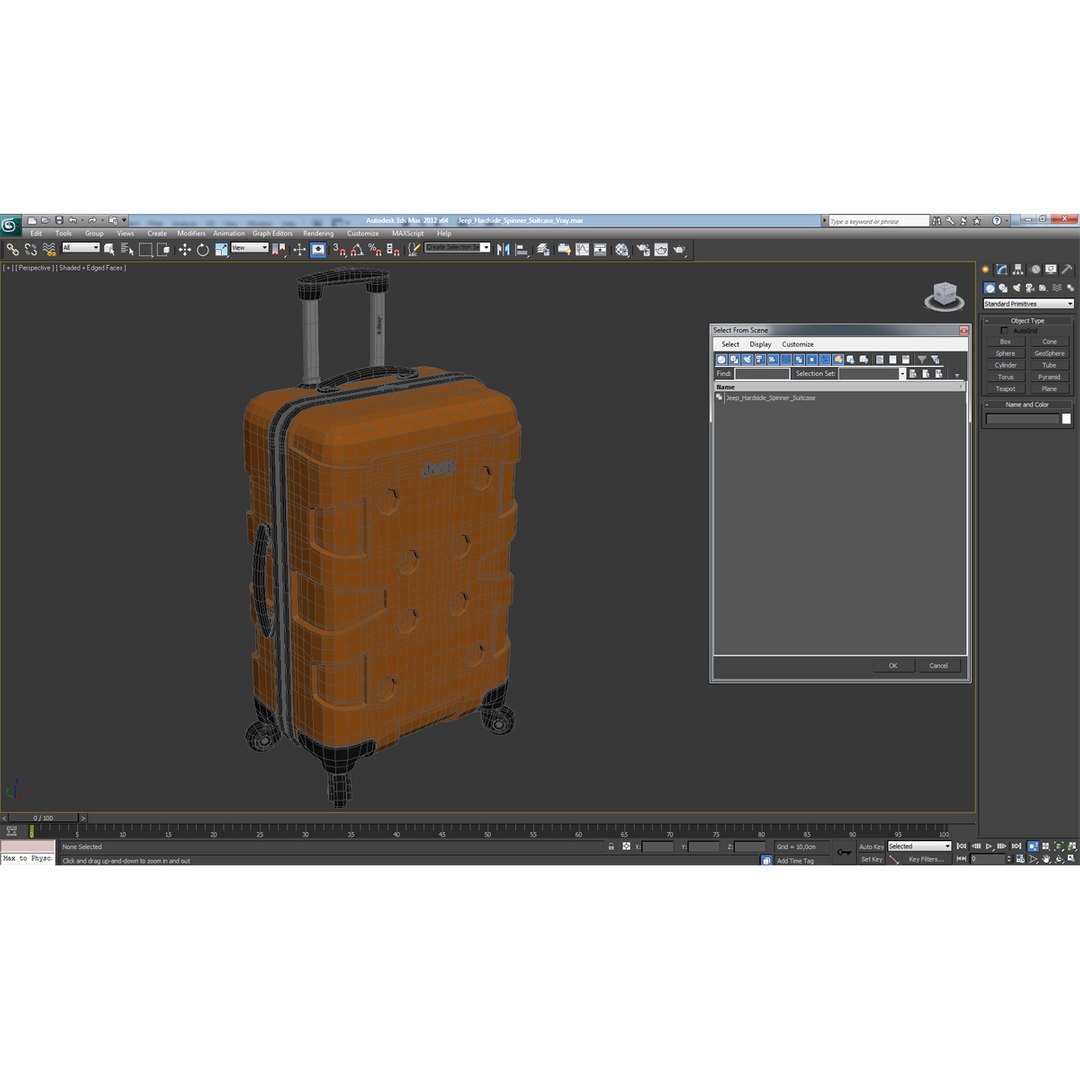Collapse the Name and Color rollout
Image resolution: width=1080 pixels, height=1080 pixels.
[1027, 405]
